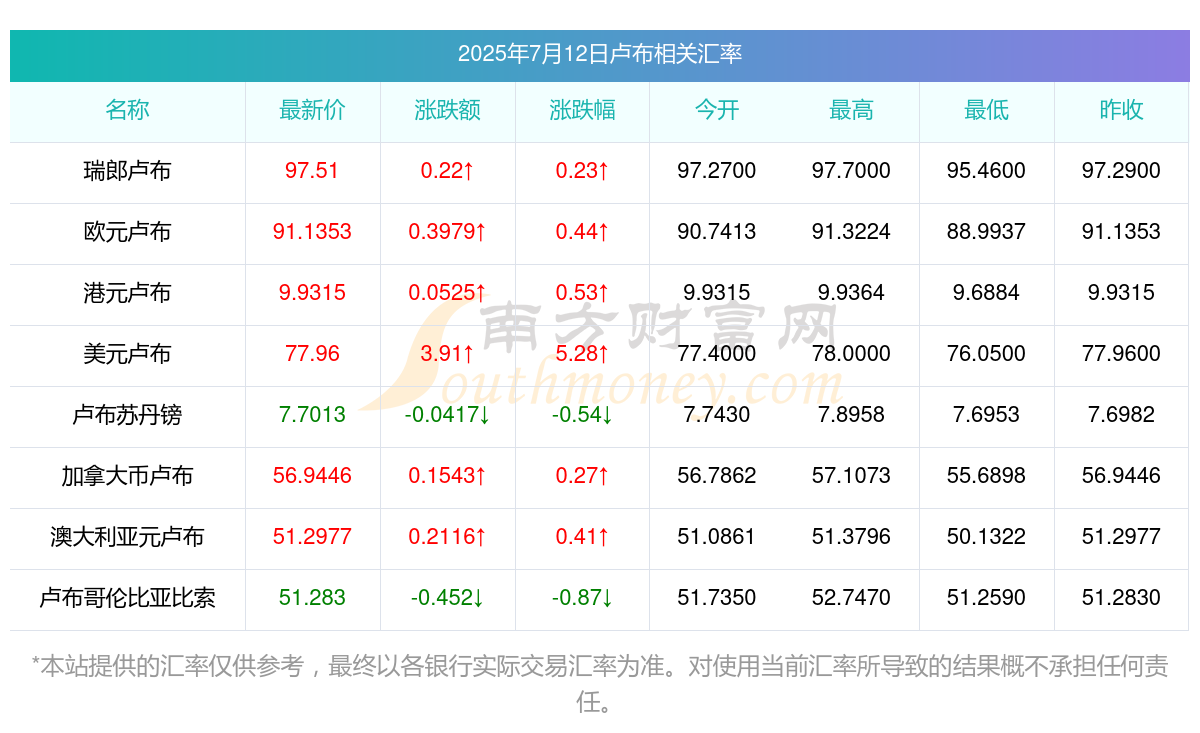
Task: Click change amount -0.452↓
Action: [x=447, y=598]
